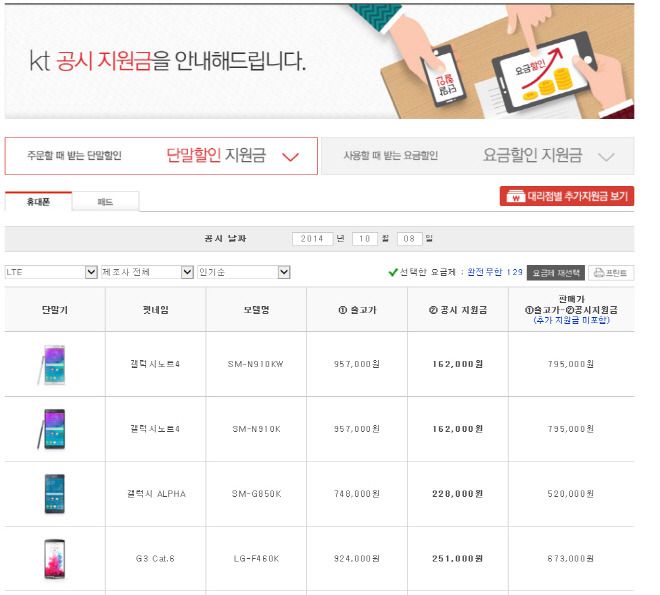Click the 완전무한 129 plan link

495,272
